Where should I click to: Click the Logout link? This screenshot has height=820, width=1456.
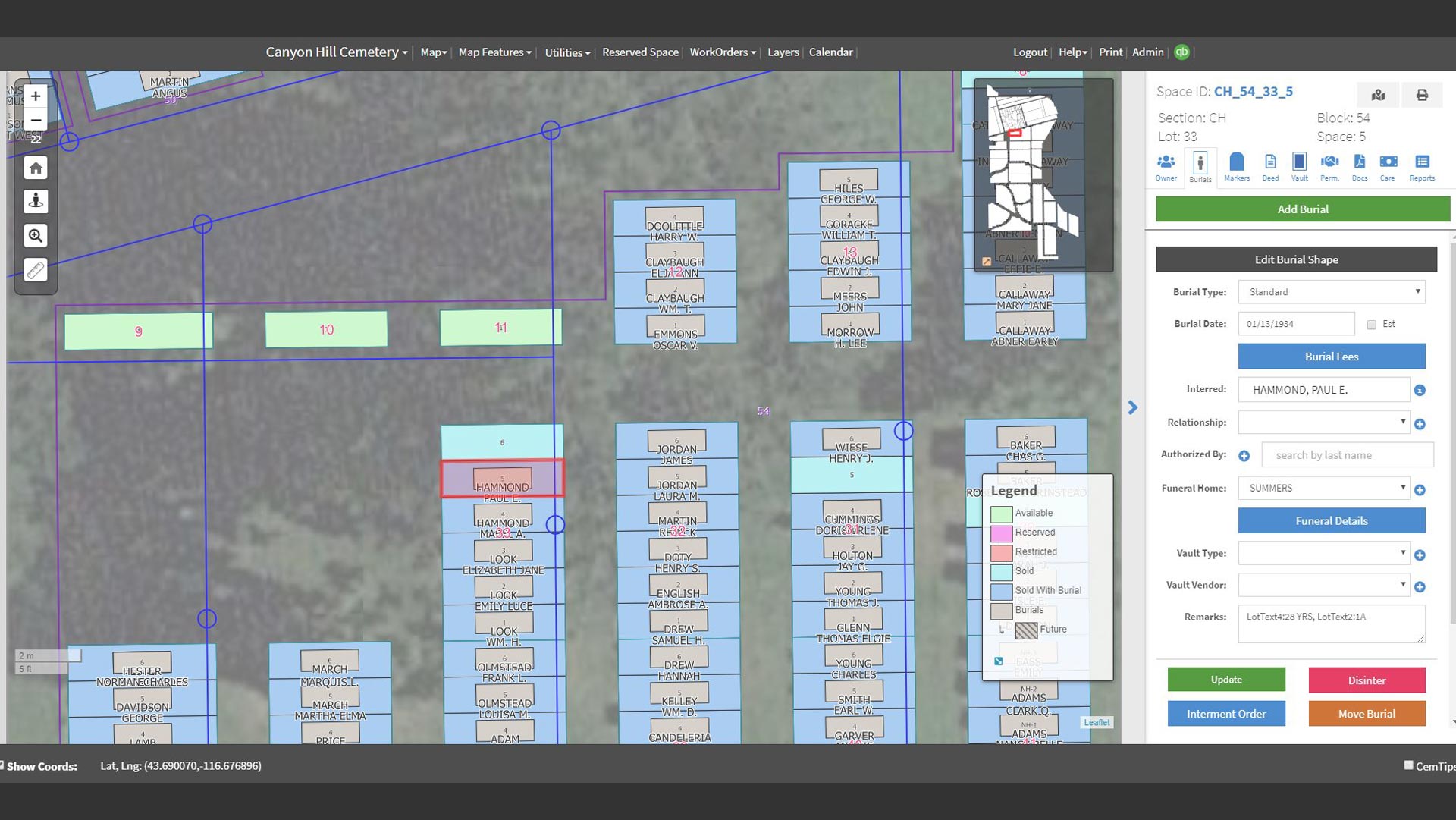tap(1030, 52)
